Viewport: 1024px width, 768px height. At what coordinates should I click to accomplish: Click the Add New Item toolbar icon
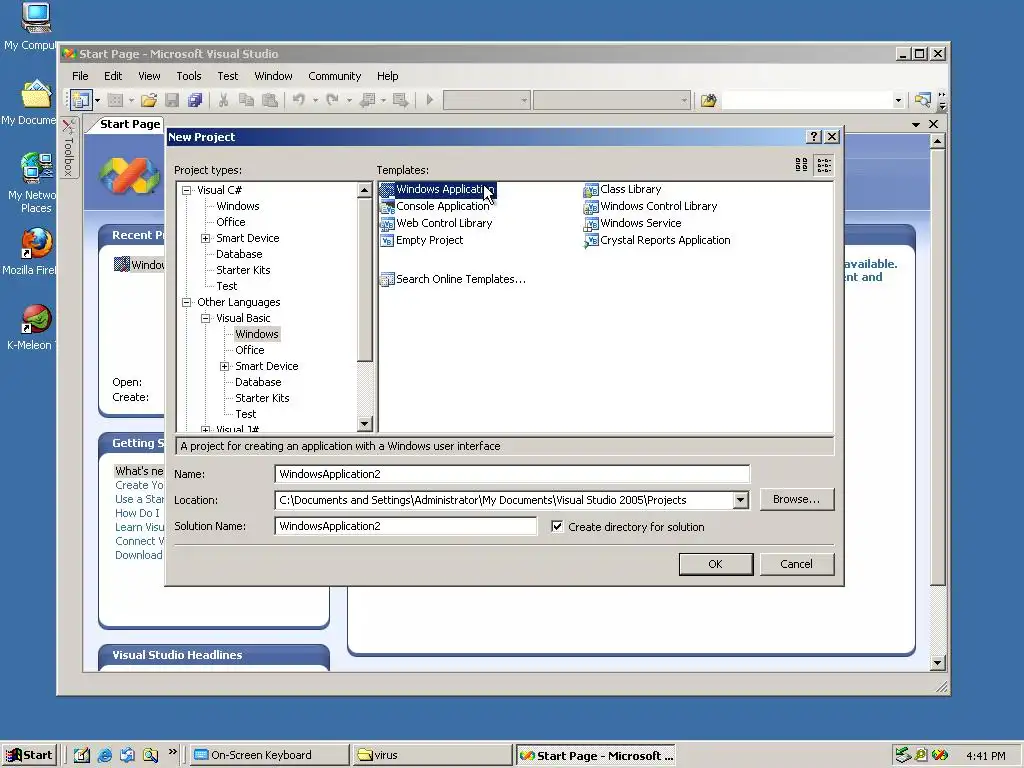(x=115, y=100)
